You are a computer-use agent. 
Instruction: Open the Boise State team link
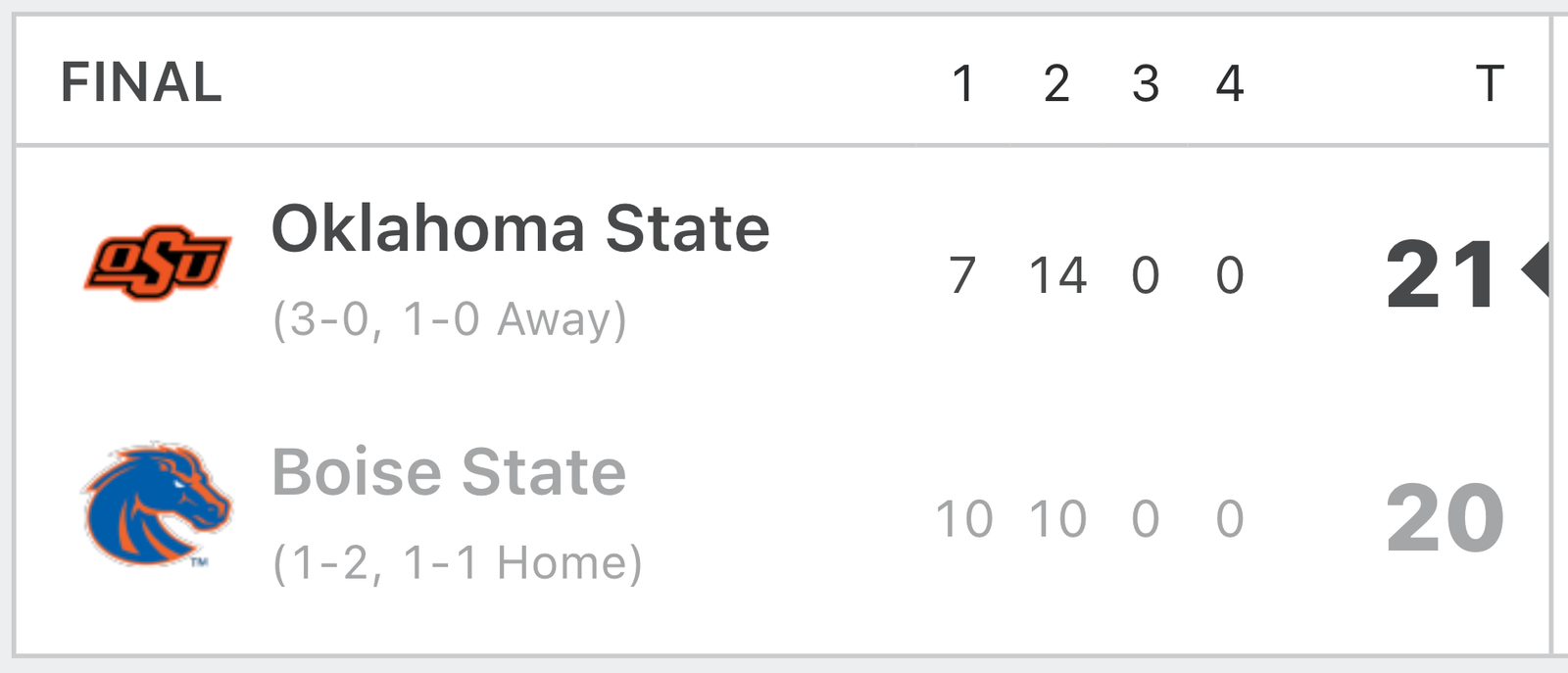tap(449, 472)
